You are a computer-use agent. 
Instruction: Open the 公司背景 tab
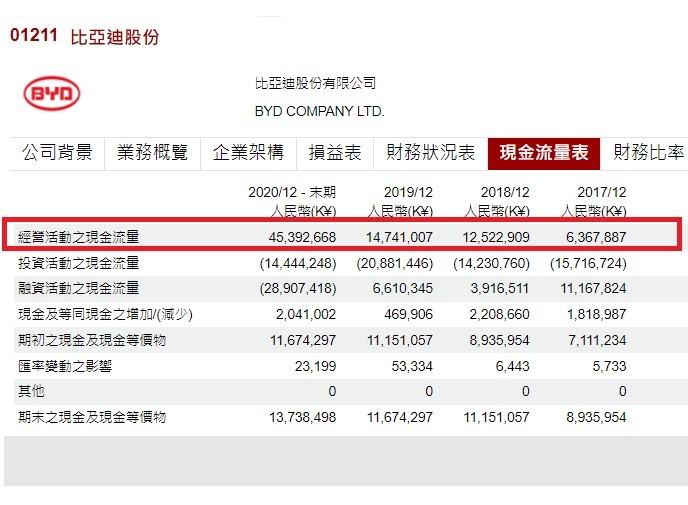(57, 153)
